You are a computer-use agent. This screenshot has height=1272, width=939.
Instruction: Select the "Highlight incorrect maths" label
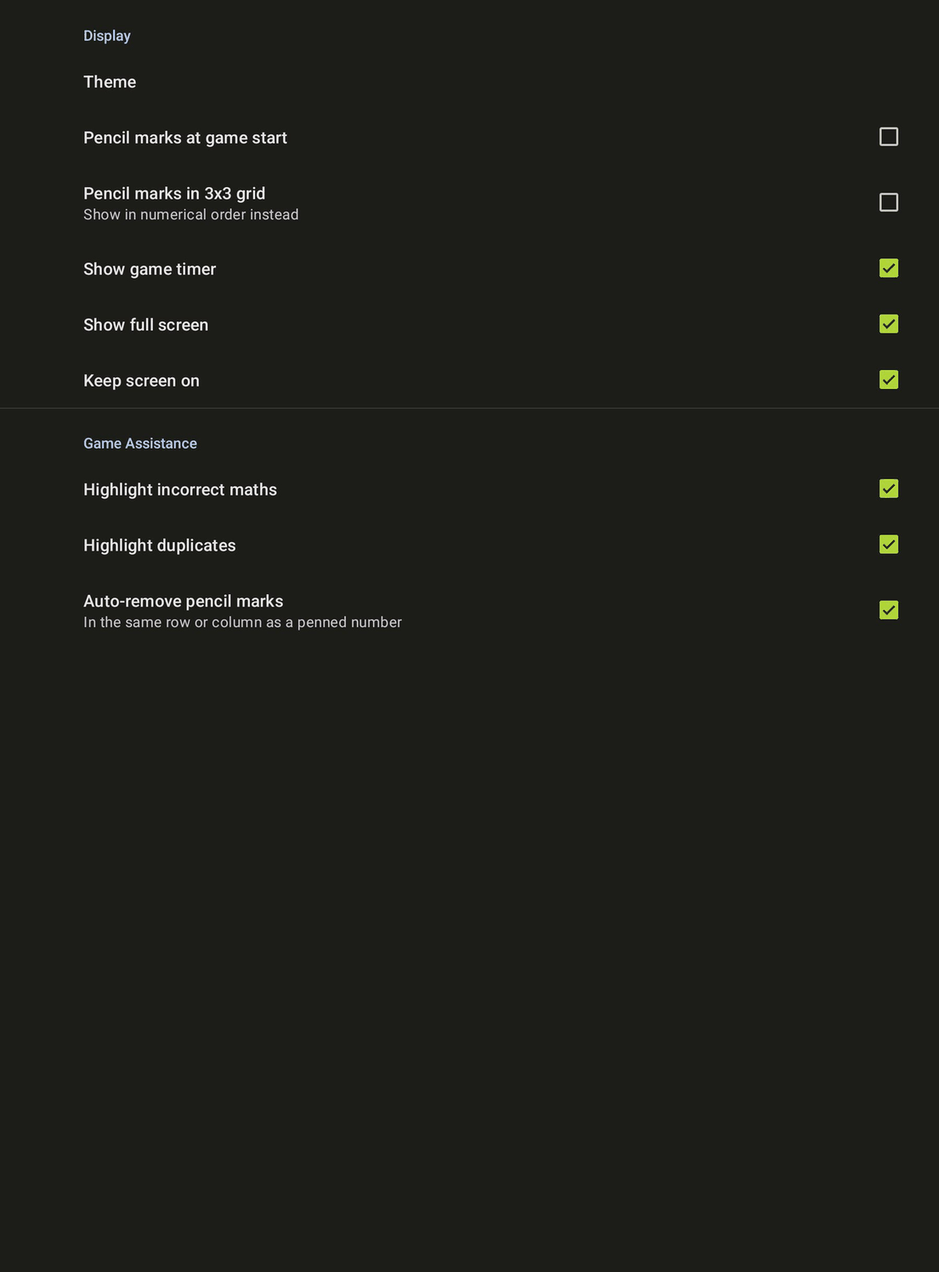tap(180, 490)
